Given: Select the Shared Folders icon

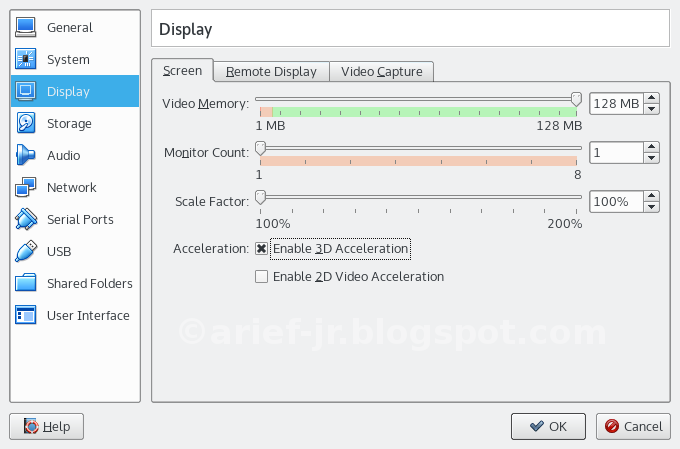Looking at the screenshot, I should pyautogui.click(x=27, y=283).
